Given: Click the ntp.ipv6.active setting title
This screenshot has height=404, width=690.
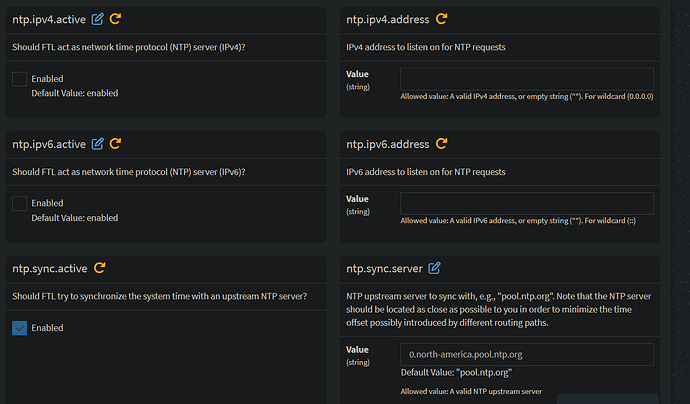Looking at the screenshot, I should 50,144.
